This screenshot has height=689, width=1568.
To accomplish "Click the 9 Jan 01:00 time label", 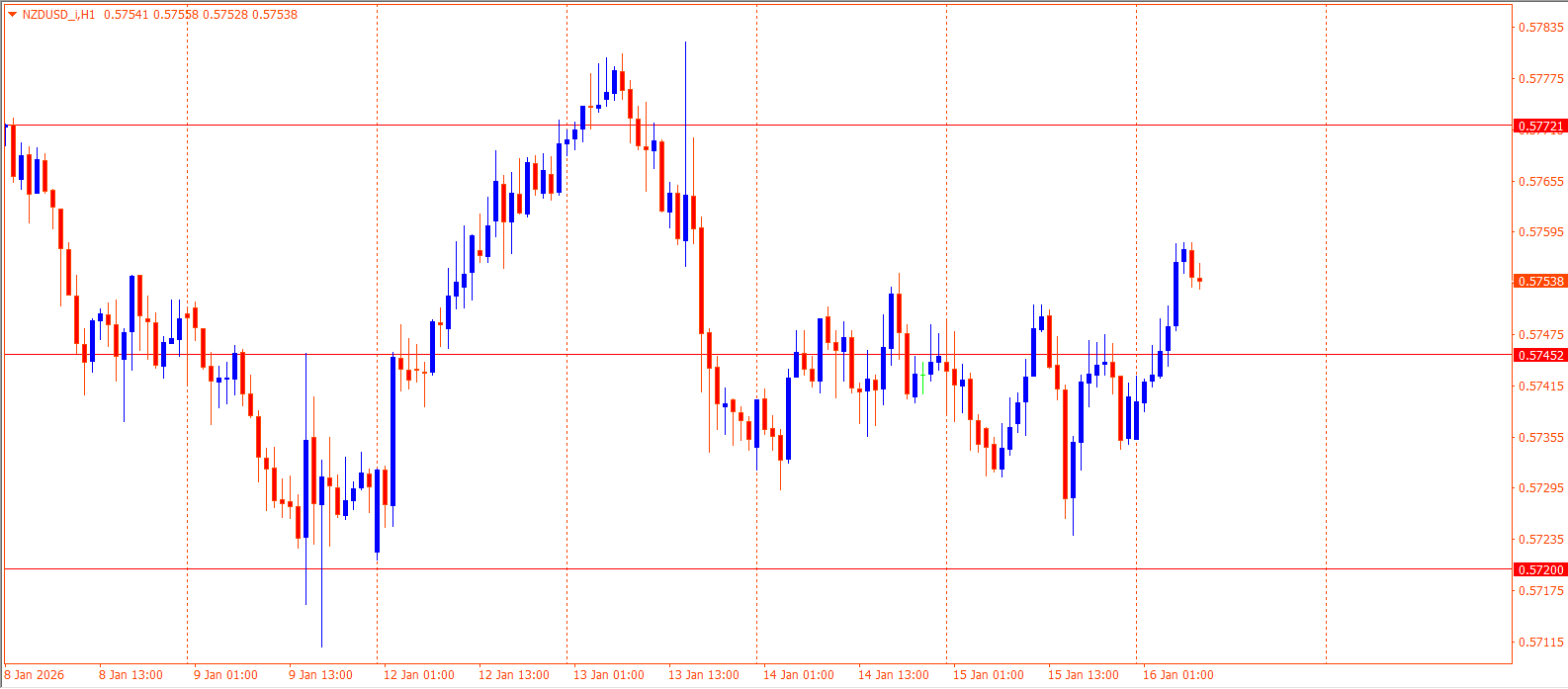I will click(225, 675).
